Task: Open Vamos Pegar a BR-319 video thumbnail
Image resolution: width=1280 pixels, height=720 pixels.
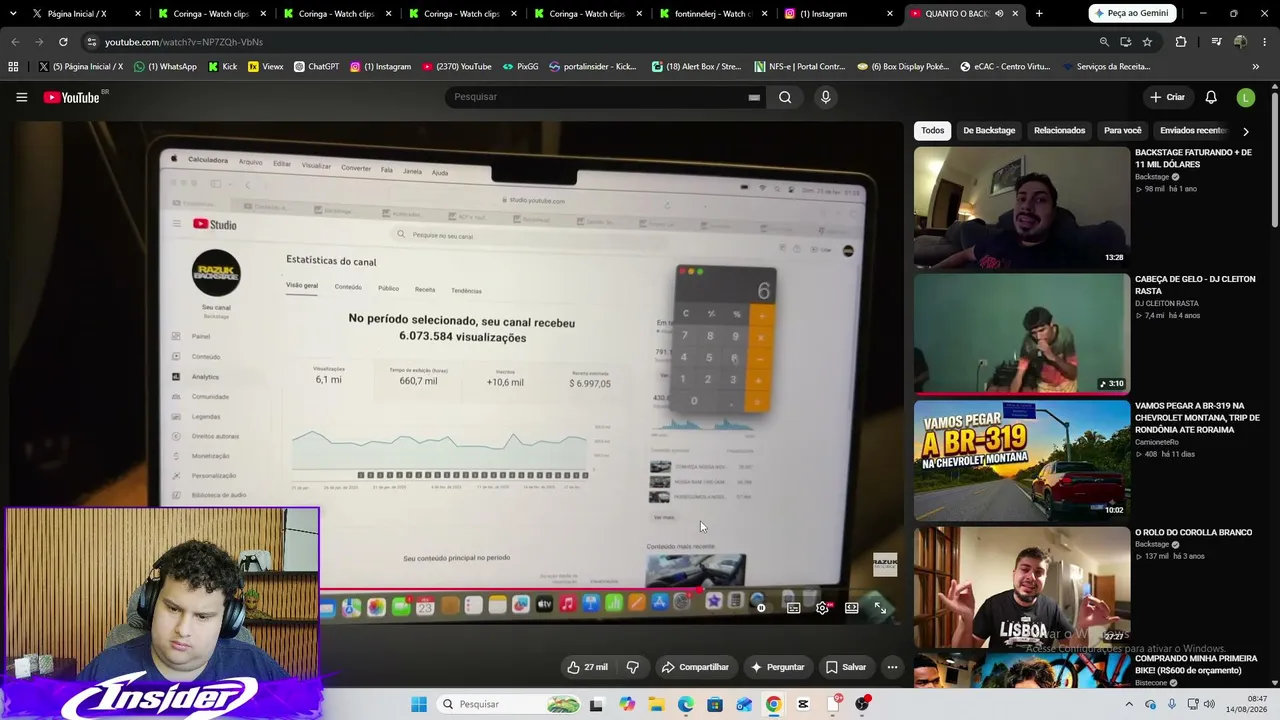Action: pyautogui.click(x=1022, y=461)
